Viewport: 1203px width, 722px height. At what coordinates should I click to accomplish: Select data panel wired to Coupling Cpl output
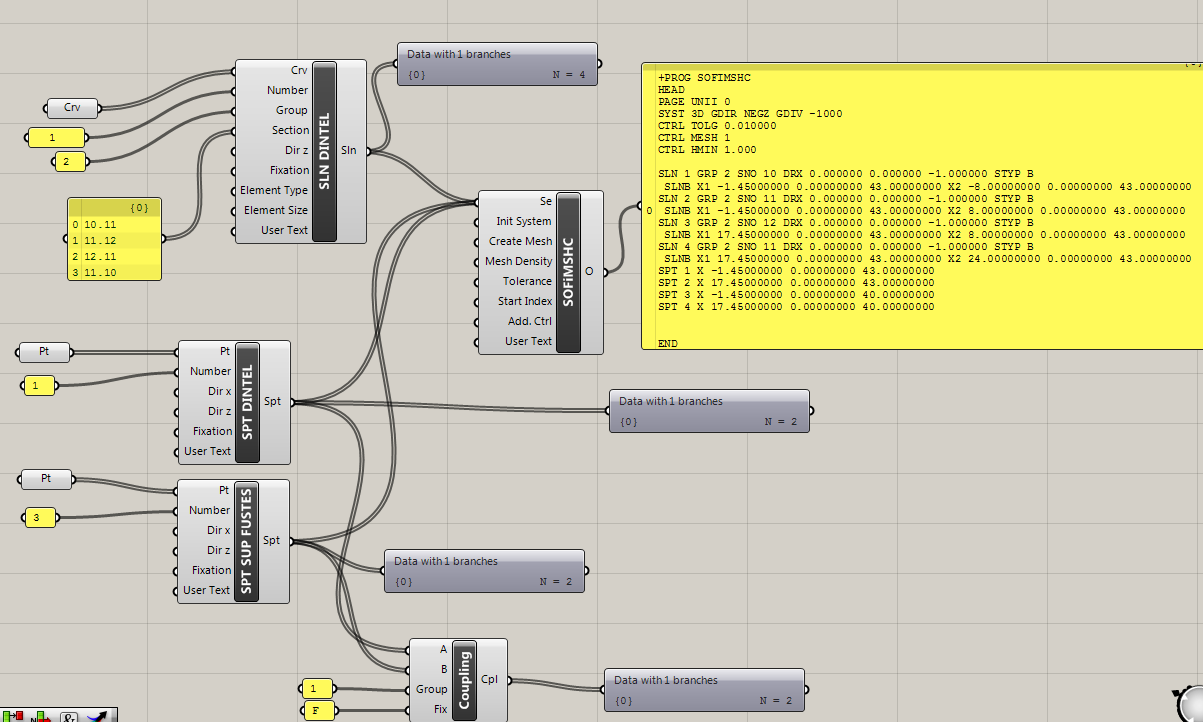coord(704,690)
